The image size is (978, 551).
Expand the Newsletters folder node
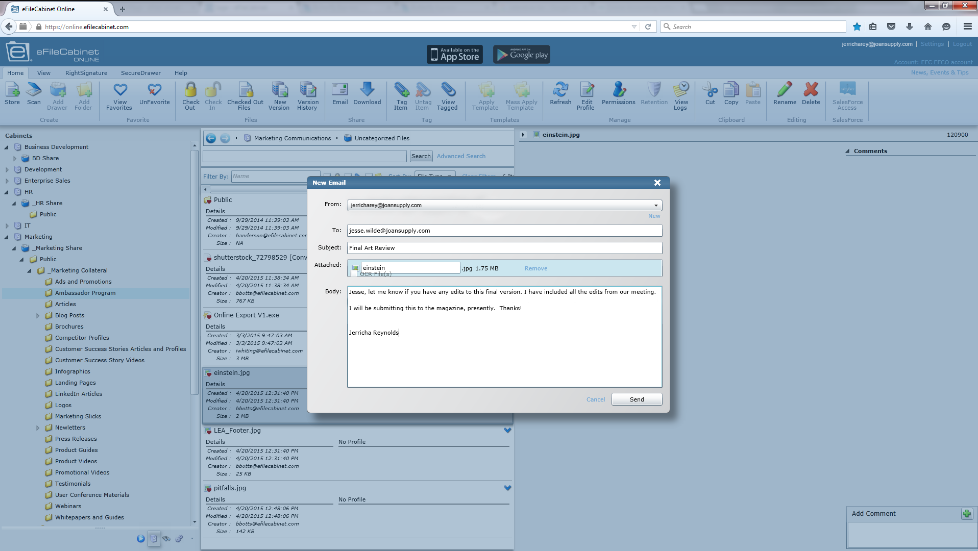click(38, 428)
